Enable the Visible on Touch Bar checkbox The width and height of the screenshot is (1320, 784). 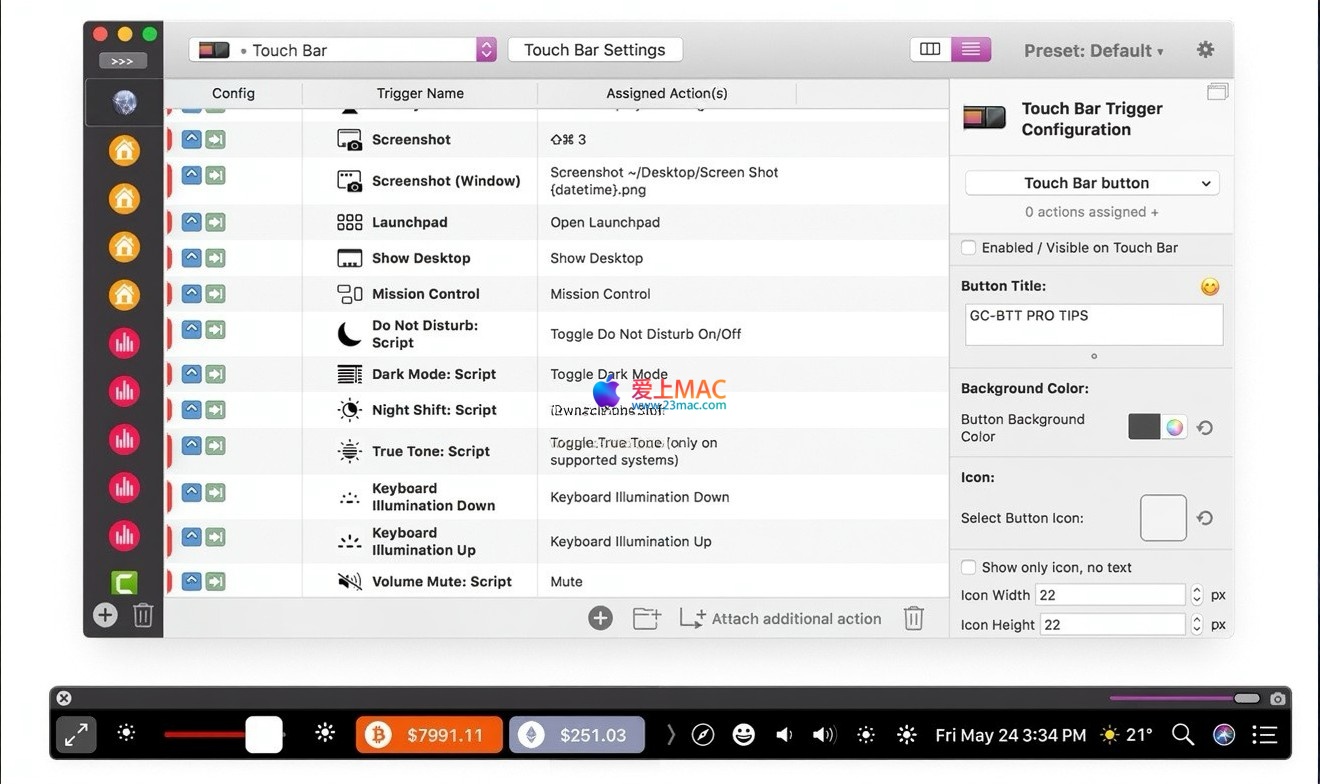968,248
